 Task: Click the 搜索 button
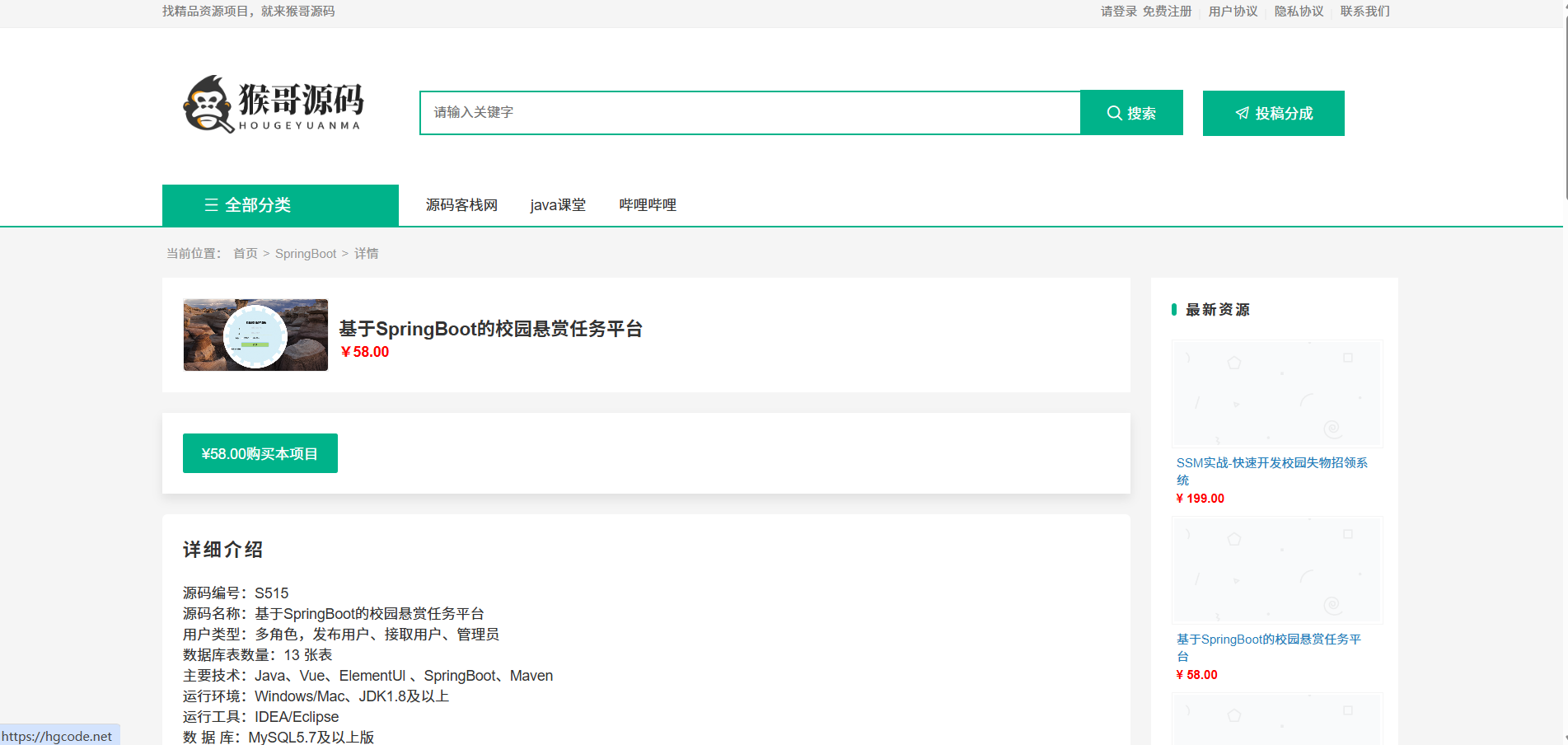click(x=1131, y=113)
